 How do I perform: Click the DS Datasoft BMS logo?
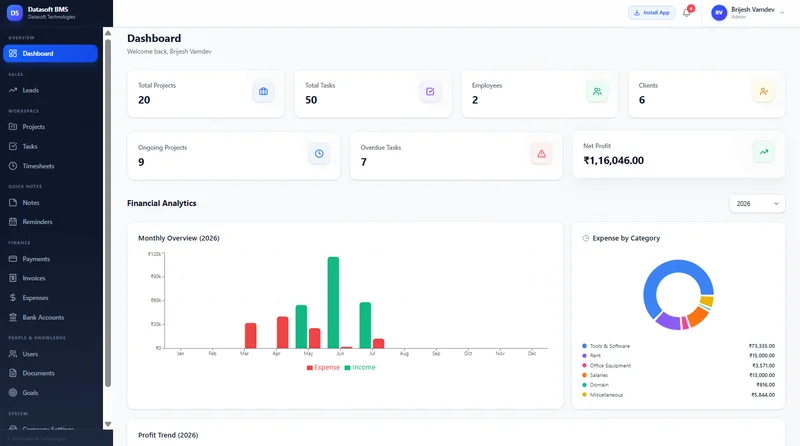[x=15, y=13]
